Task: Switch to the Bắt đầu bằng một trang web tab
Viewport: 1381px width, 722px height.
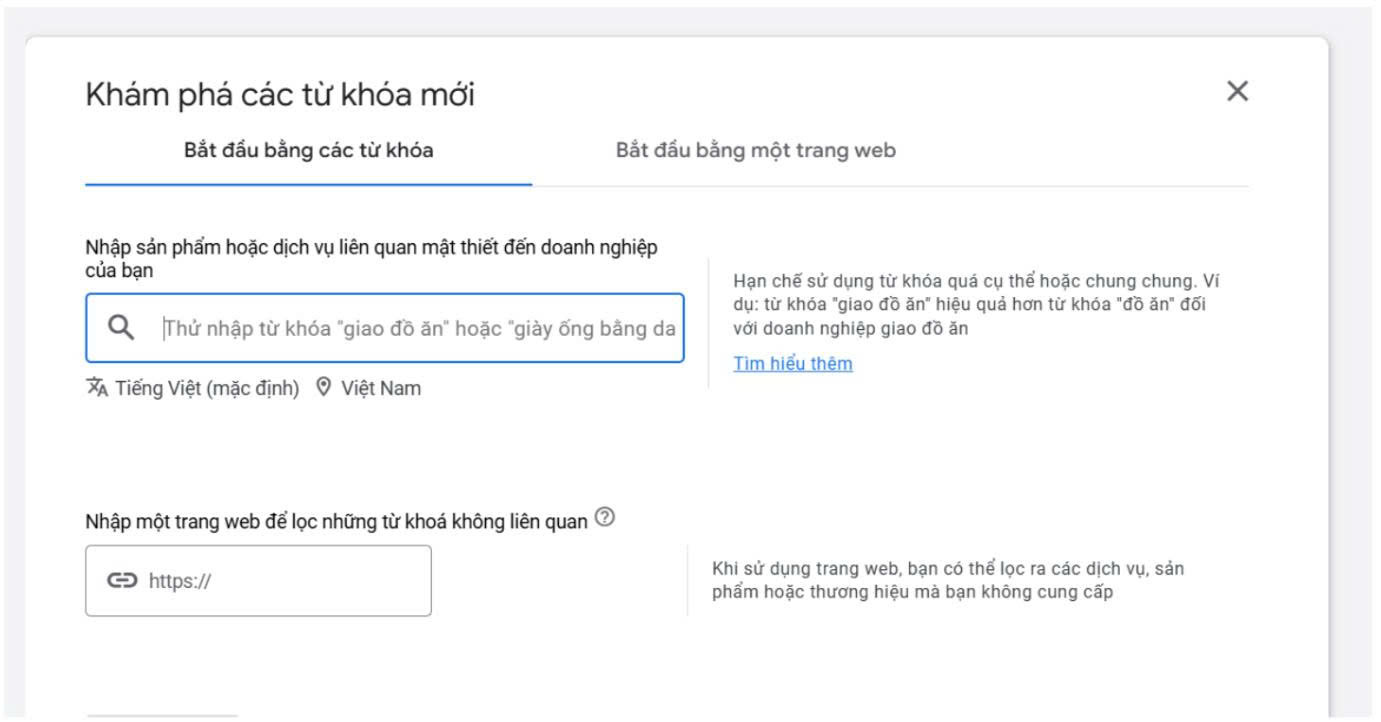Action: (755, 150)
